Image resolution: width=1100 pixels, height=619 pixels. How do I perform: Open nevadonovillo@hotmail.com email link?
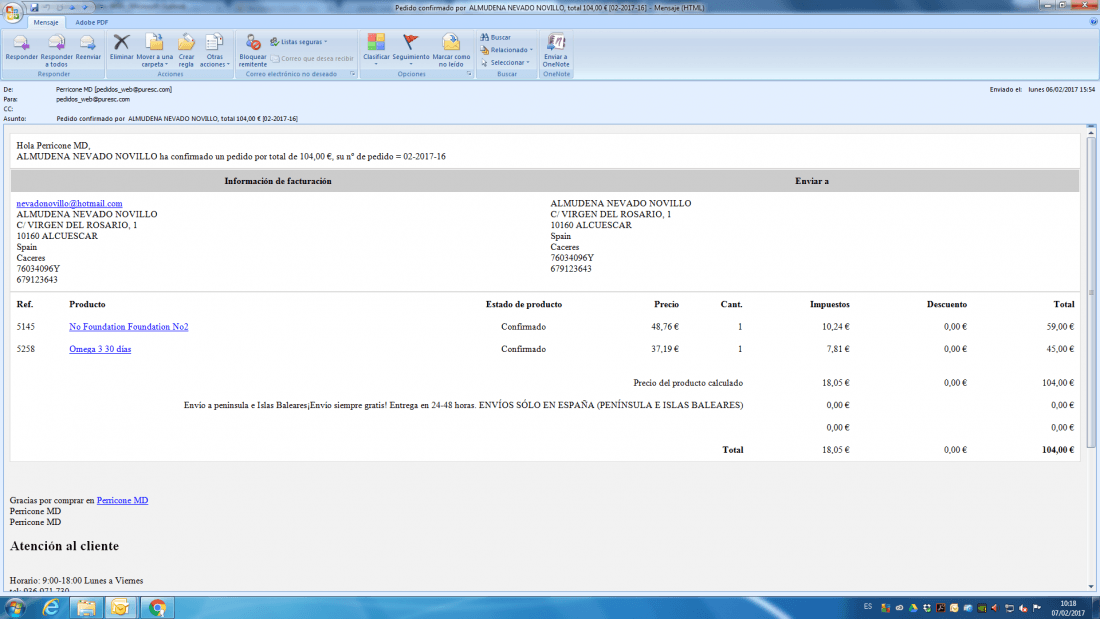[x=69, y=204]
